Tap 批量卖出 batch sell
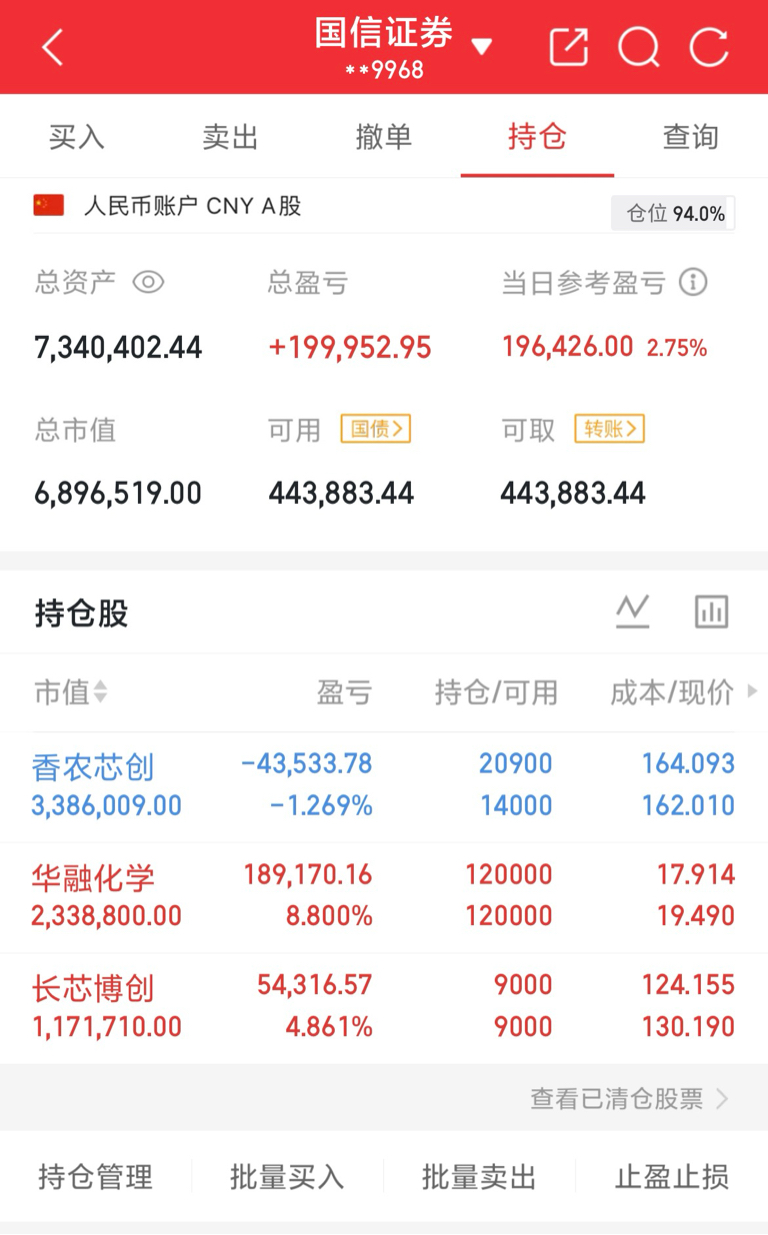 (x=480, y=1177)
